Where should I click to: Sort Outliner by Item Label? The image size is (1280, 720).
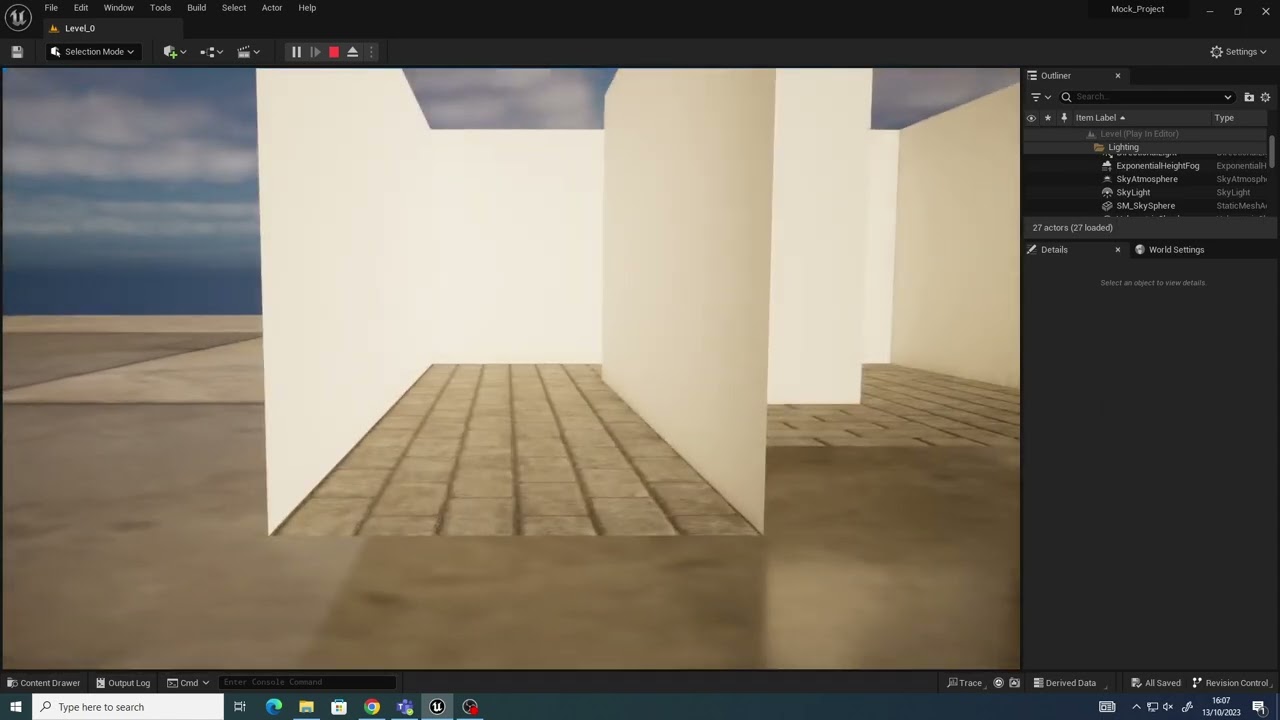click(1100, 118)
